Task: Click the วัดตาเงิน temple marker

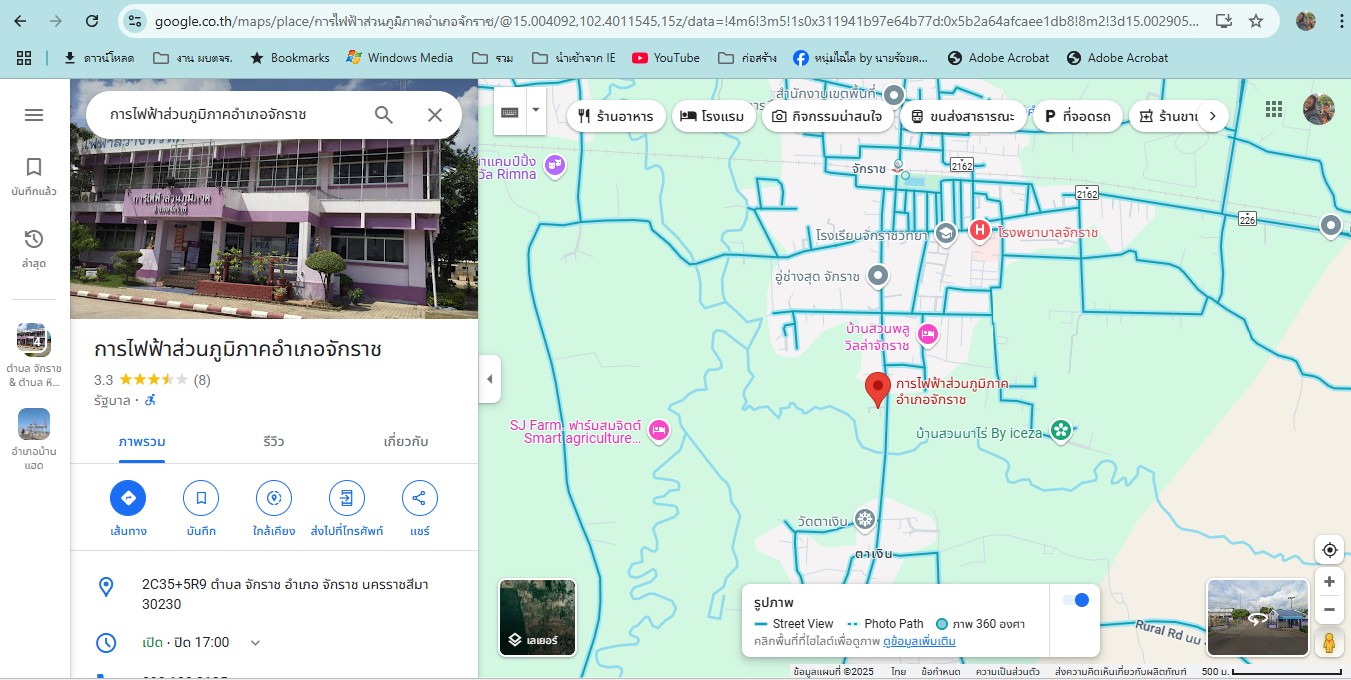Action: [x=864, y=519]
